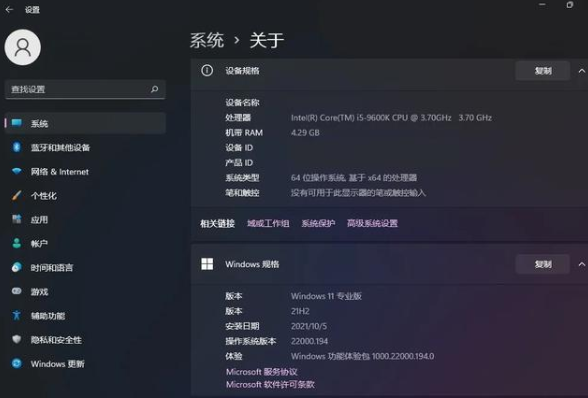
Task: Click the 时间和语言 globe icon
Action: (16, 267)
